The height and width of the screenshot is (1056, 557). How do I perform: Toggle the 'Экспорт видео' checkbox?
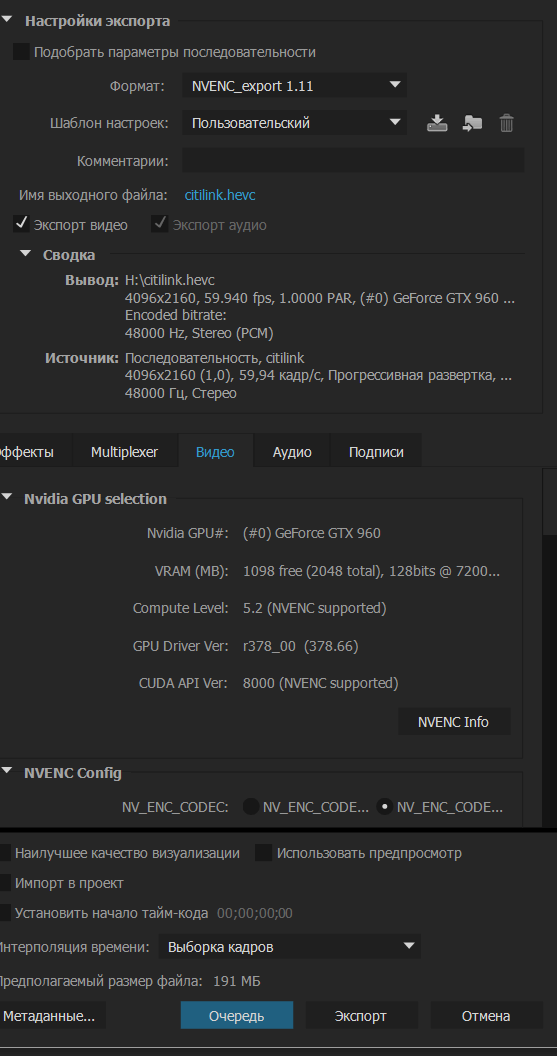22,224
